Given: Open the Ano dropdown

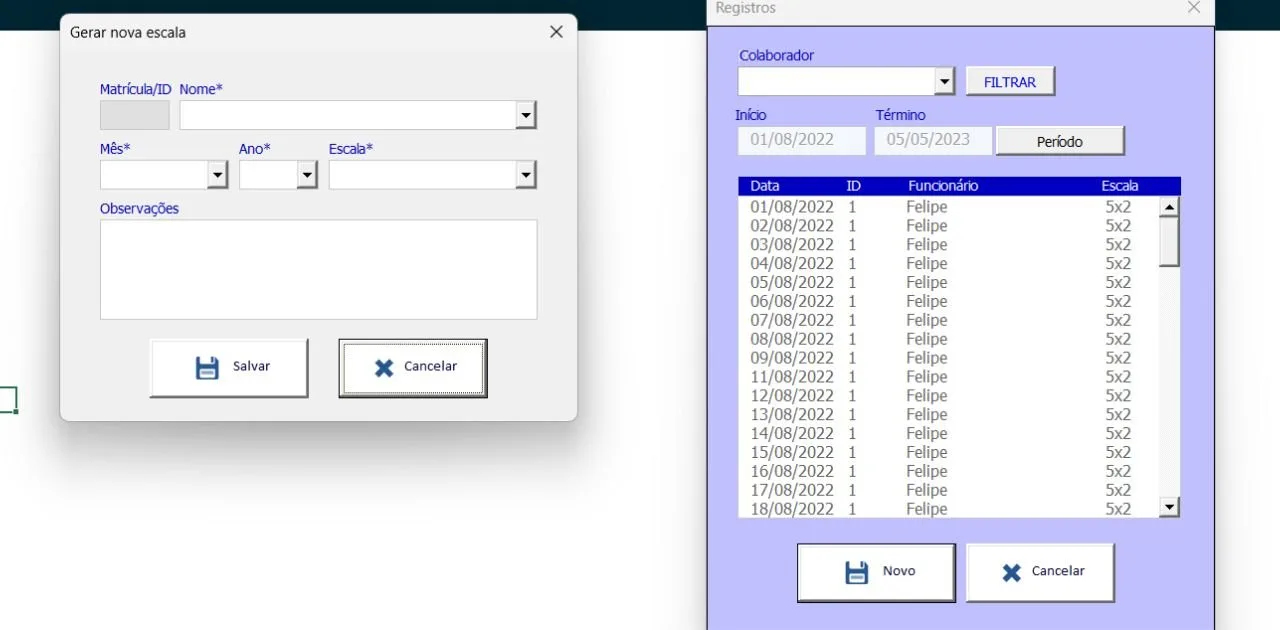Looking at the screenshot, I should coord(307,175).
